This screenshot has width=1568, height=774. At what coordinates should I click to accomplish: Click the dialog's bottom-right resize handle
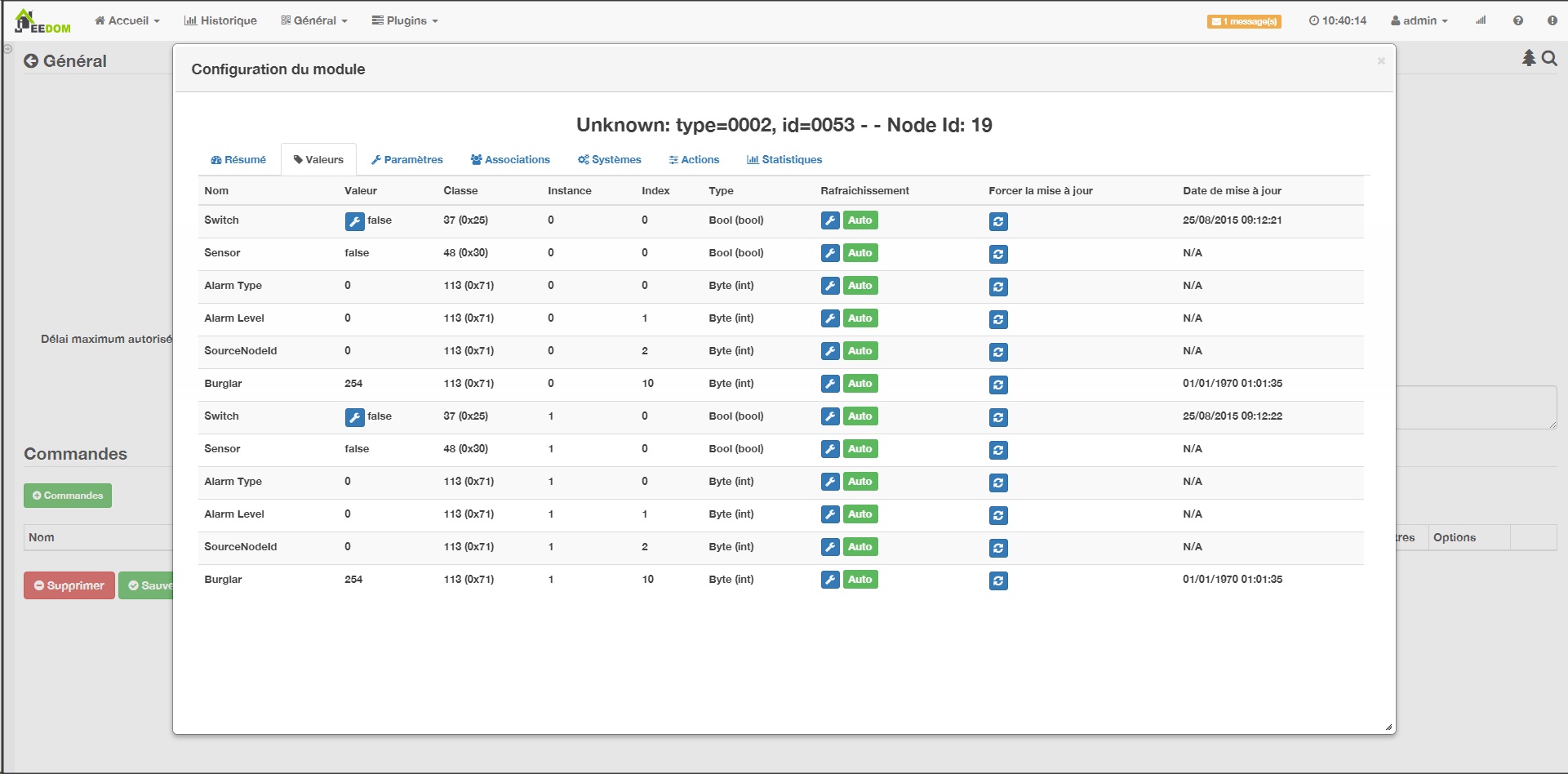[x=1388, y=727]
